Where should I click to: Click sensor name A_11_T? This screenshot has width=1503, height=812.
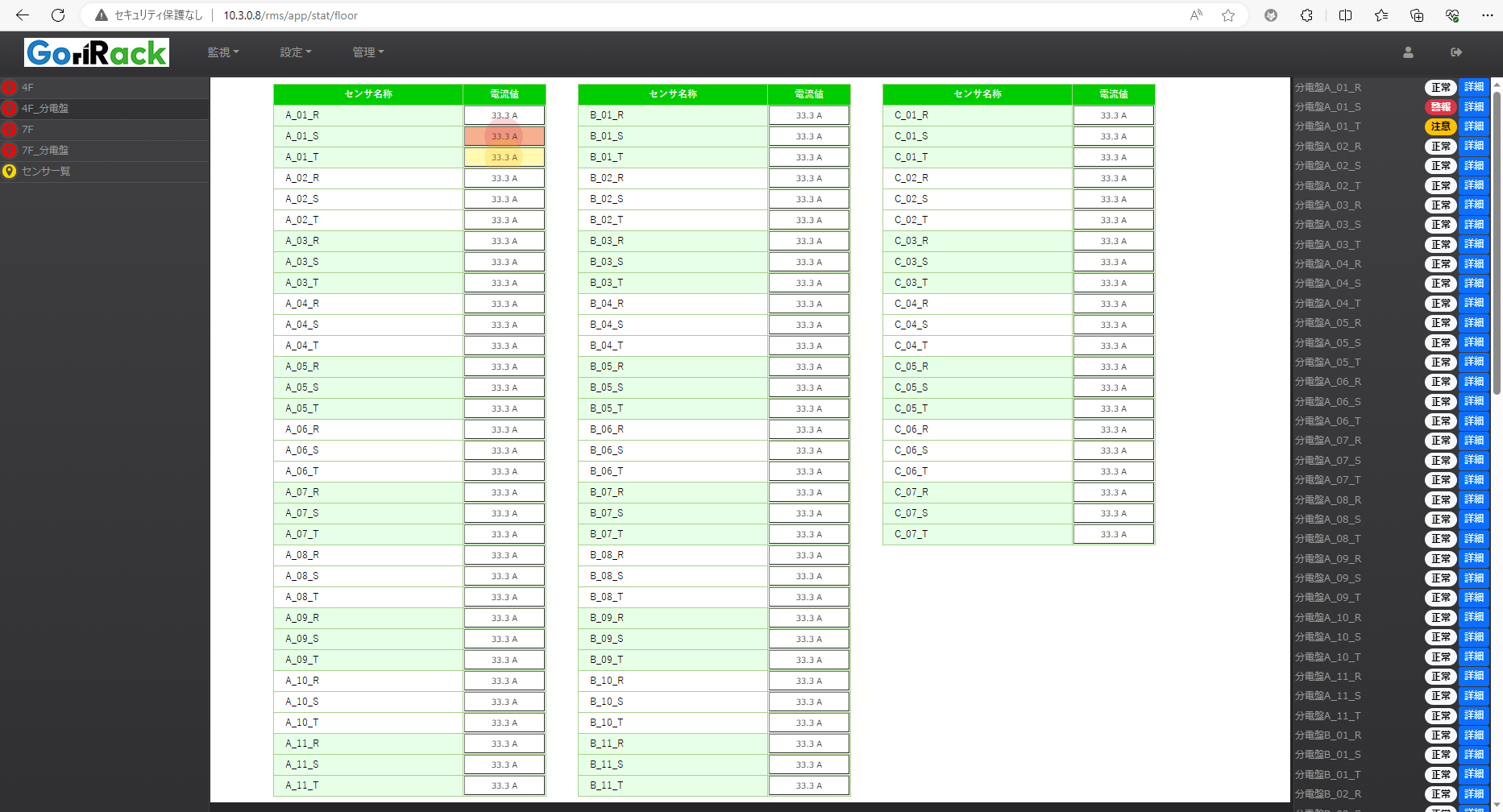point(302,785)
